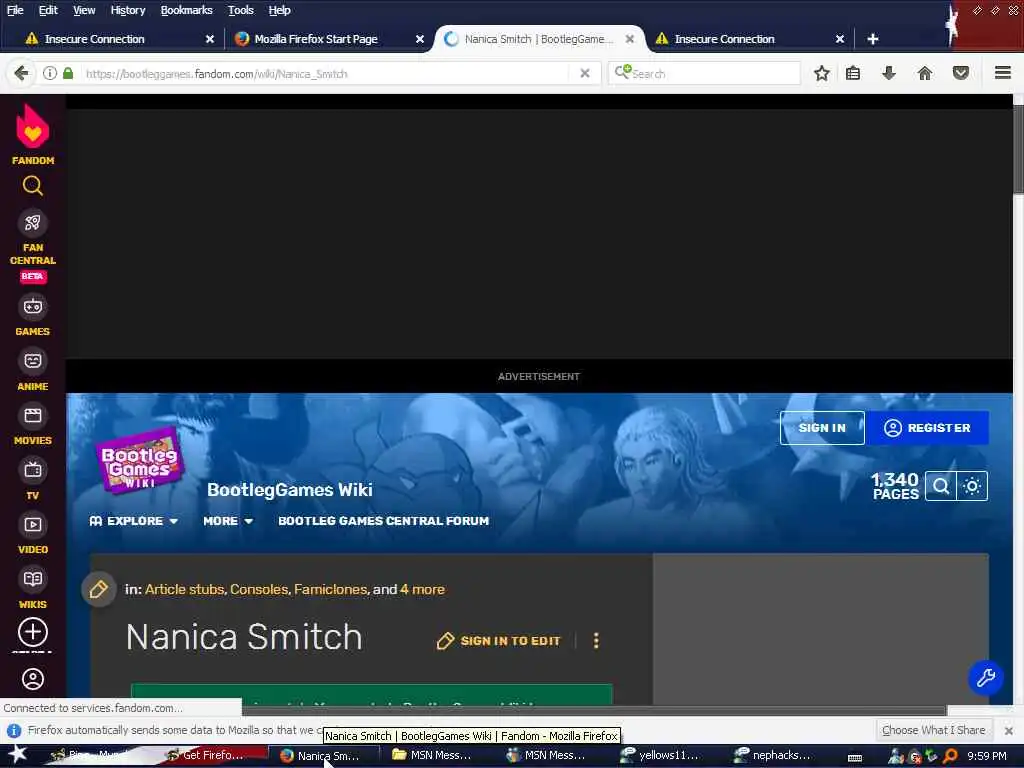Click the green padlock security icon
Viewport: 1024px width, 768px height.
coord(68,73)
